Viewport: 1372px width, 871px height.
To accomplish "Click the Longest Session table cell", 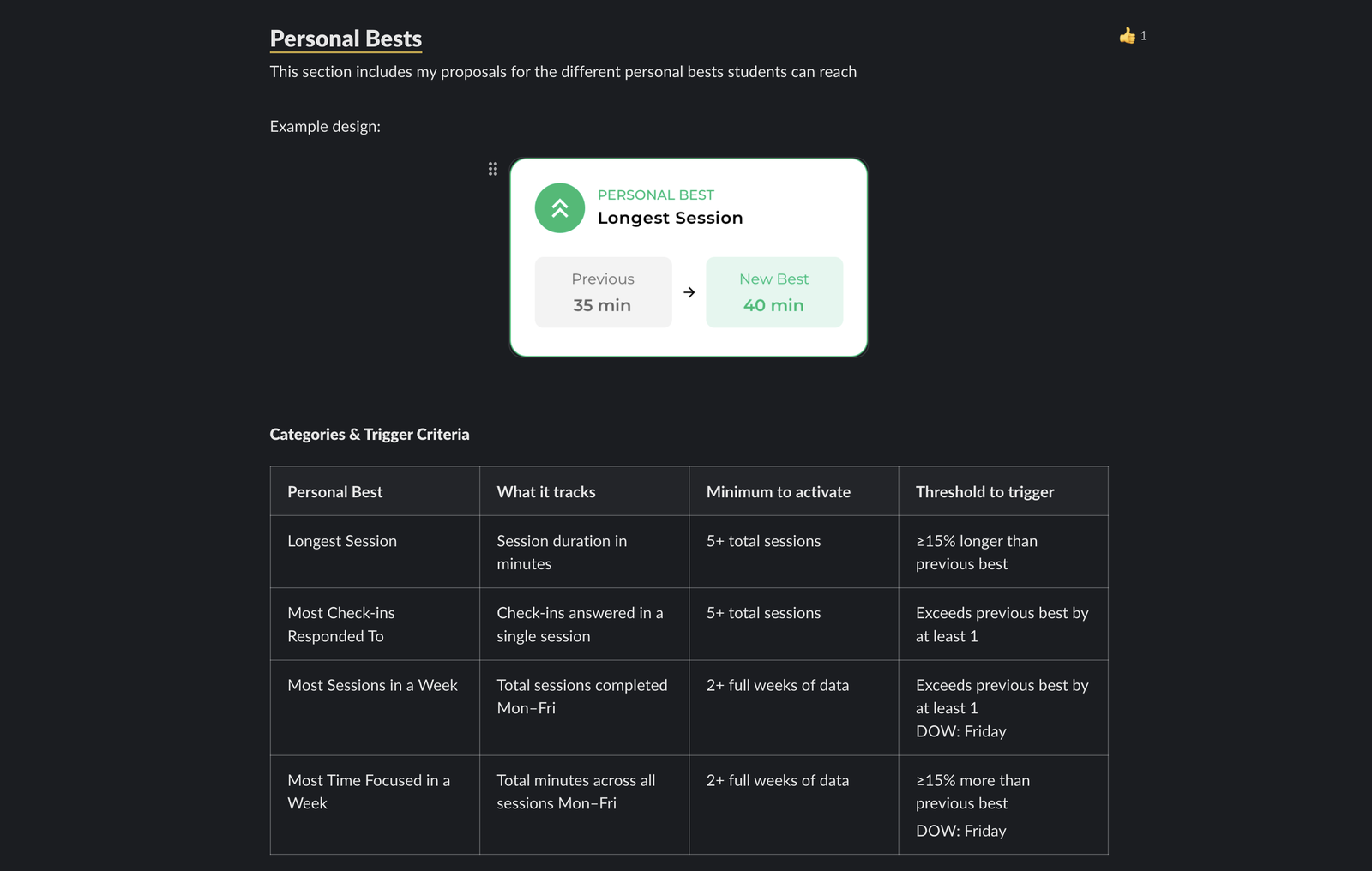I will 375,551.
